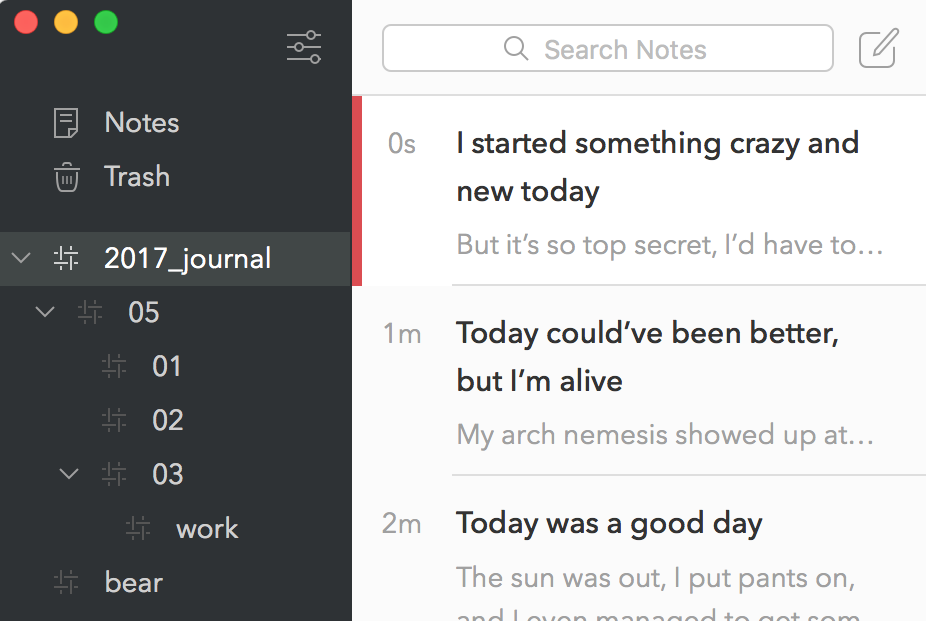
Task: Click the tag icon beside work
Action: click(x=138, y=528)
